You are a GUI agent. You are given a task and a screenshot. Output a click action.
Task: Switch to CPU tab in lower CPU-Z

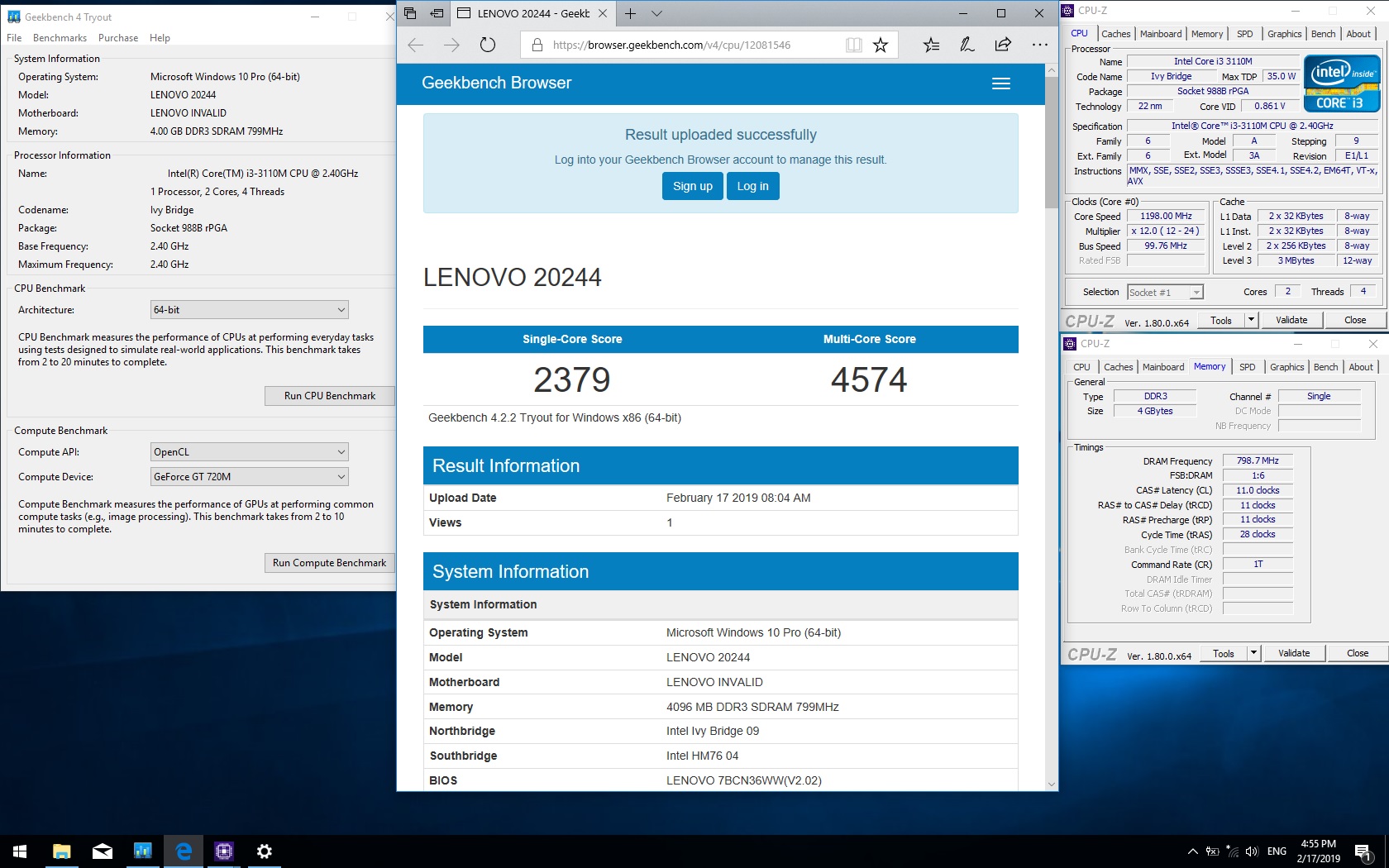coord(1081,367)
